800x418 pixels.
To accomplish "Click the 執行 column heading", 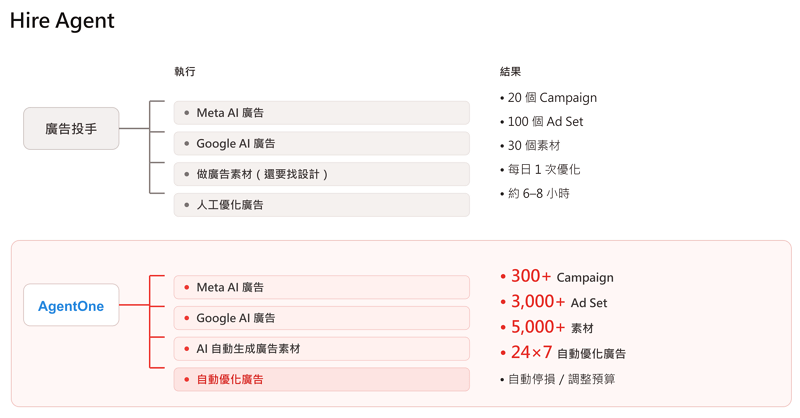I will point(185,71).
